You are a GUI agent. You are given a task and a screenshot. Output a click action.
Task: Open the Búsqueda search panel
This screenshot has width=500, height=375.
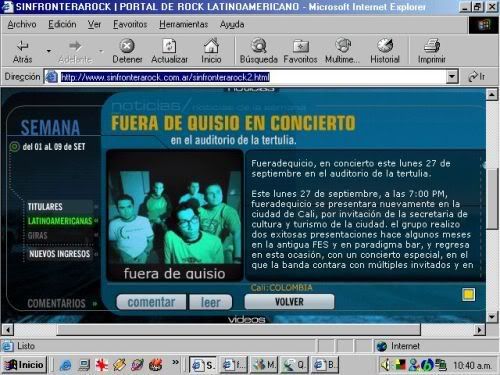[x=259, y=51]
